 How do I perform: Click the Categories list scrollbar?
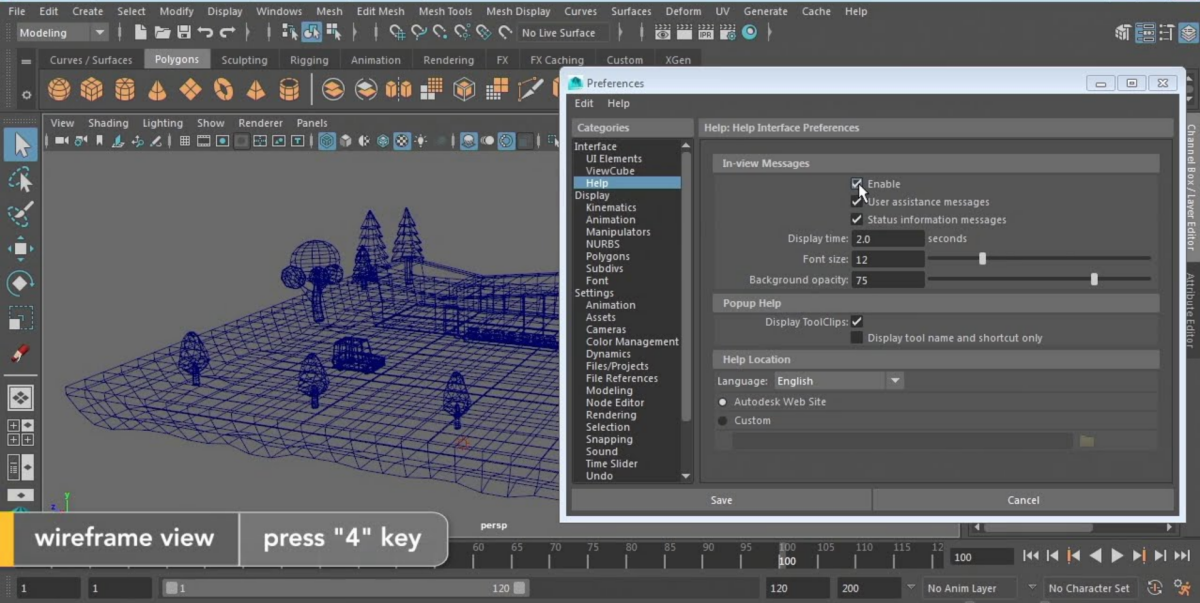pyautogui.click(x=686, y=285)
